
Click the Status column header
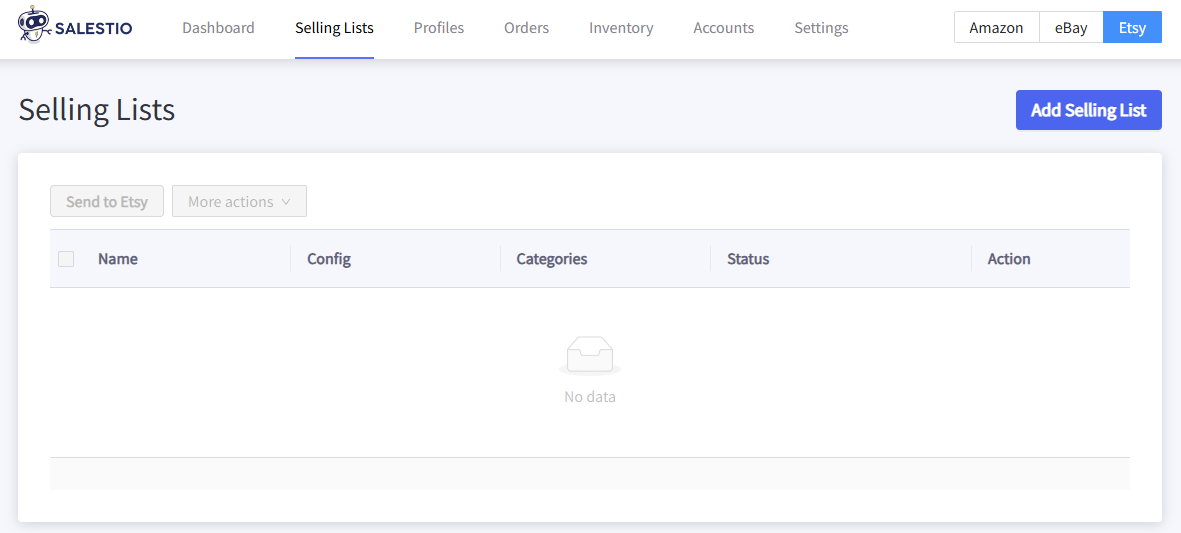(x=748, y=259)
